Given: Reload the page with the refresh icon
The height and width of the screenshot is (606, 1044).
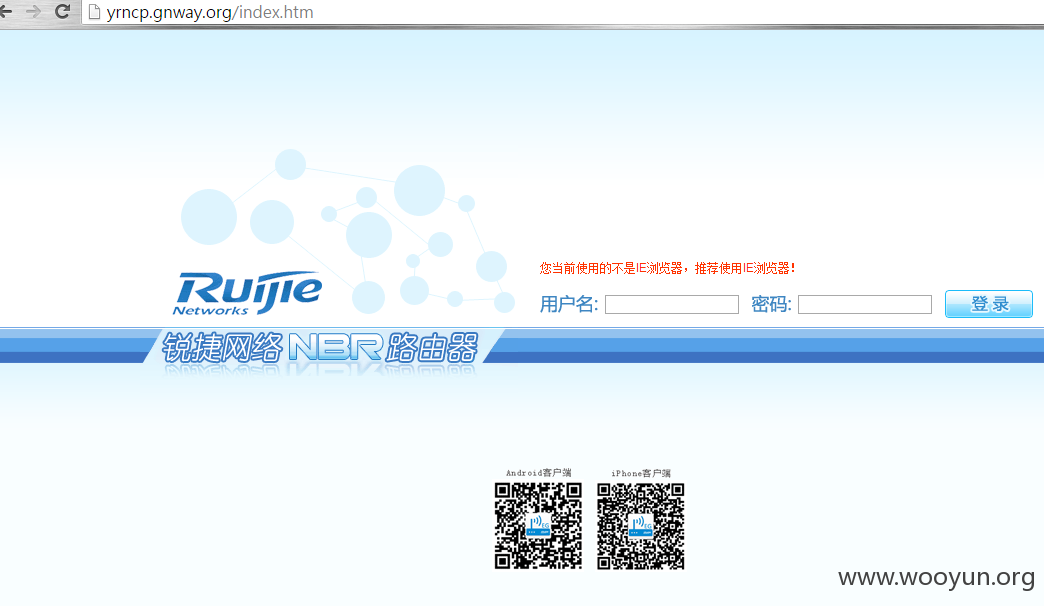Looking at the screenshot, I should (63, 11).
